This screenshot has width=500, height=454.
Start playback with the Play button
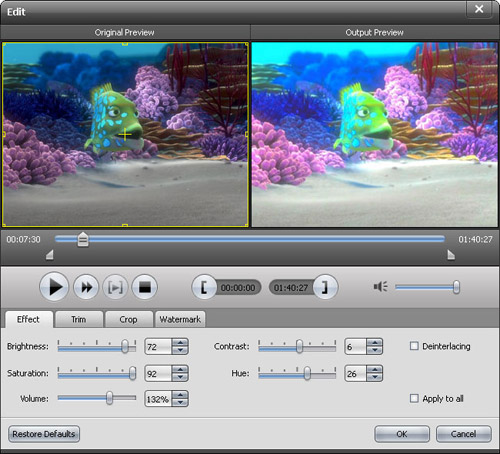coord(54,287)
